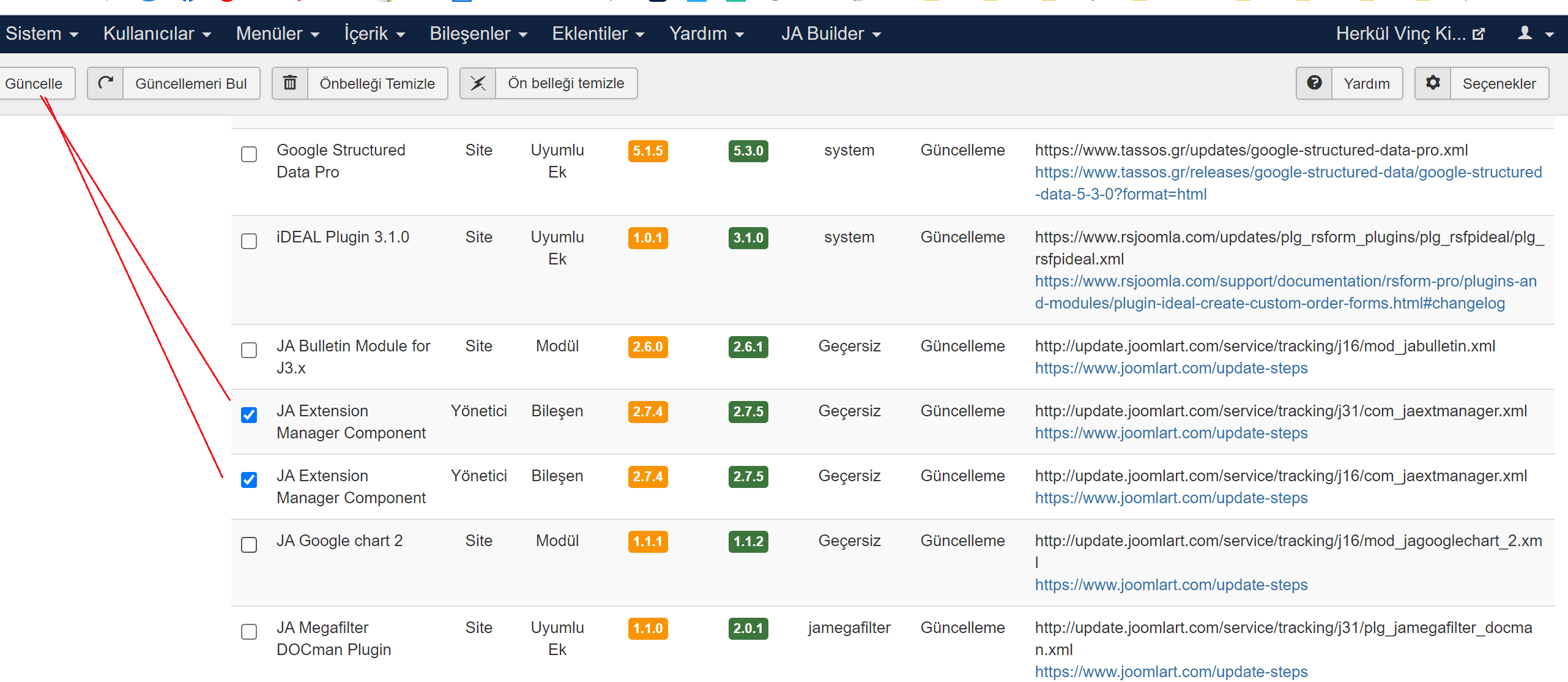Click the trash icon for Önbelleği Temizle
Screen dimensions: 1568x682
[290, 83]
